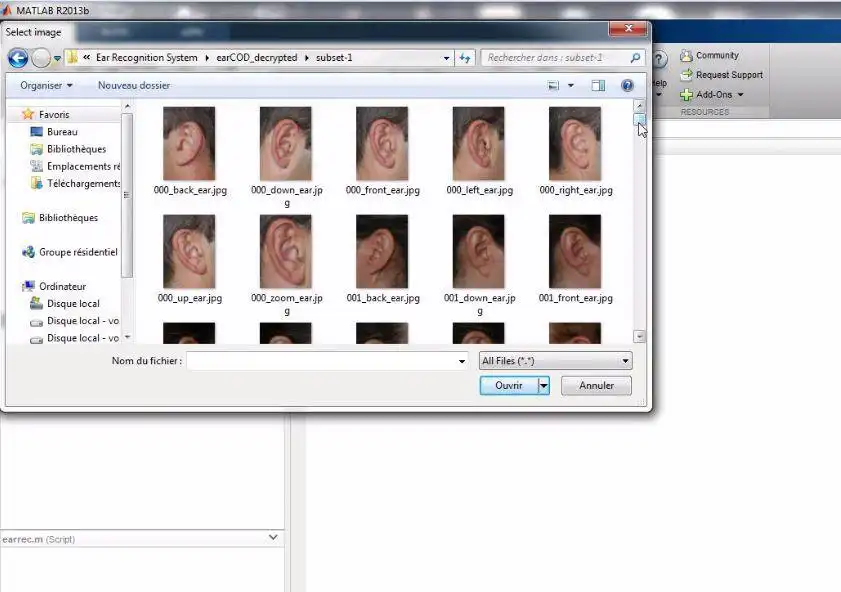
Task: Open the 'All Files (*.*)' filter dropdown
Action: (x=555, y=361)
